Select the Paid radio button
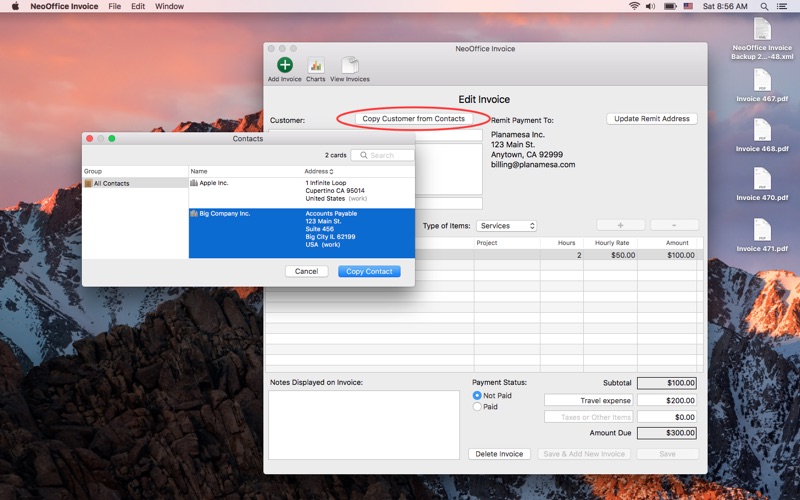Image resolution: width=800 pixels, height=500 pixels. [477, 407]
